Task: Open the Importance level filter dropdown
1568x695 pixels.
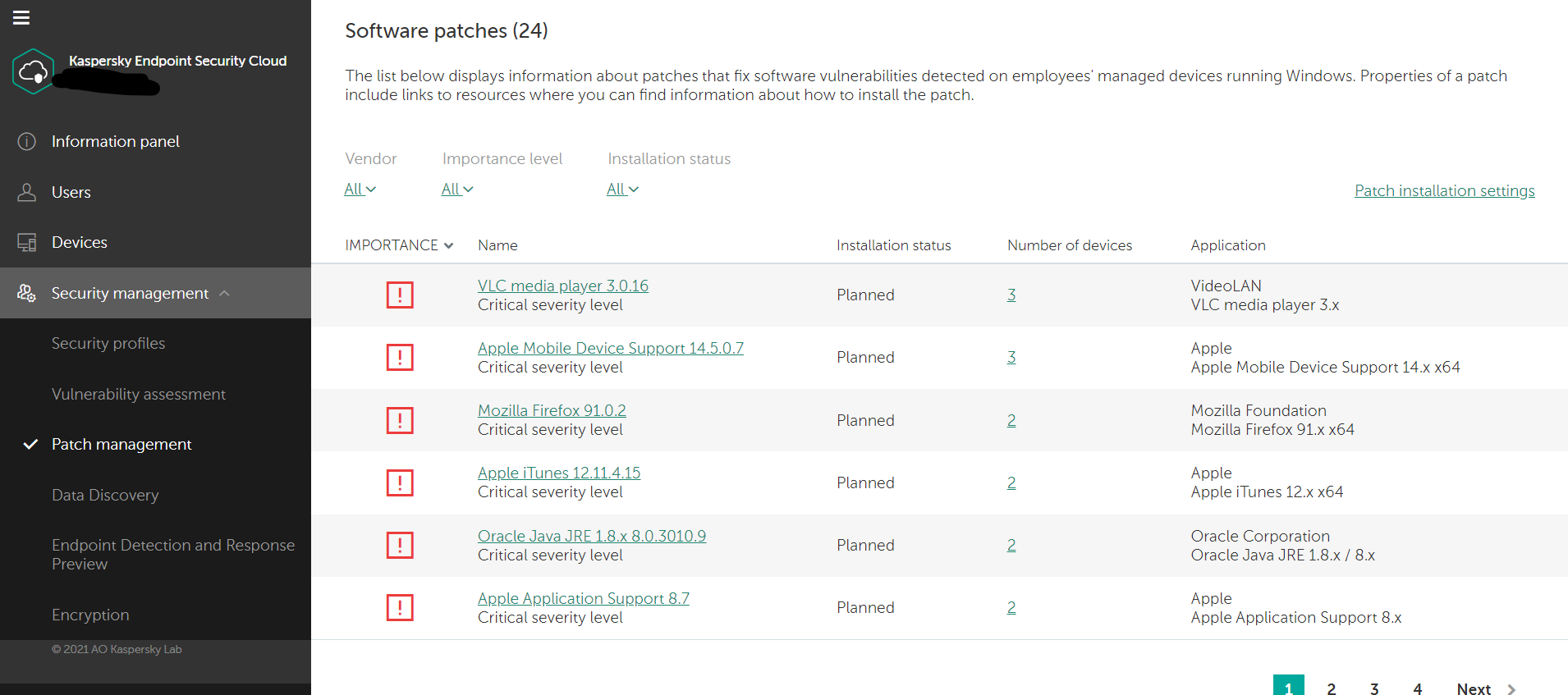Action: pos(457,190)
